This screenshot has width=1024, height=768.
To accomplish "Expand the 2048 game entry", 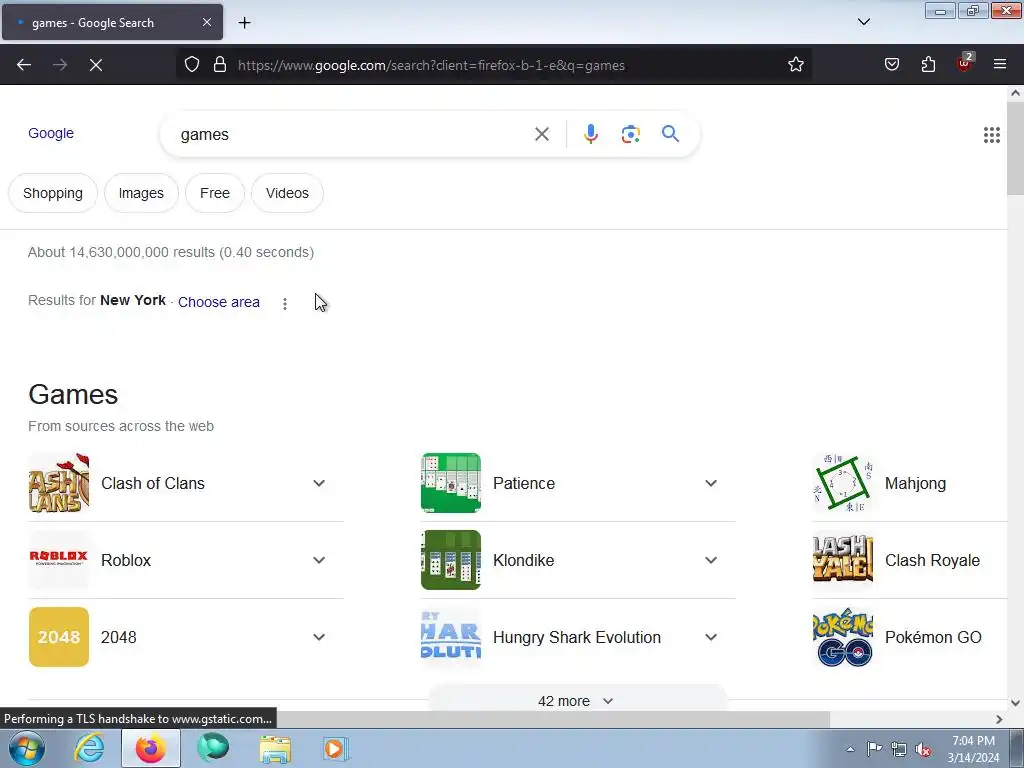I will [319, 637].
